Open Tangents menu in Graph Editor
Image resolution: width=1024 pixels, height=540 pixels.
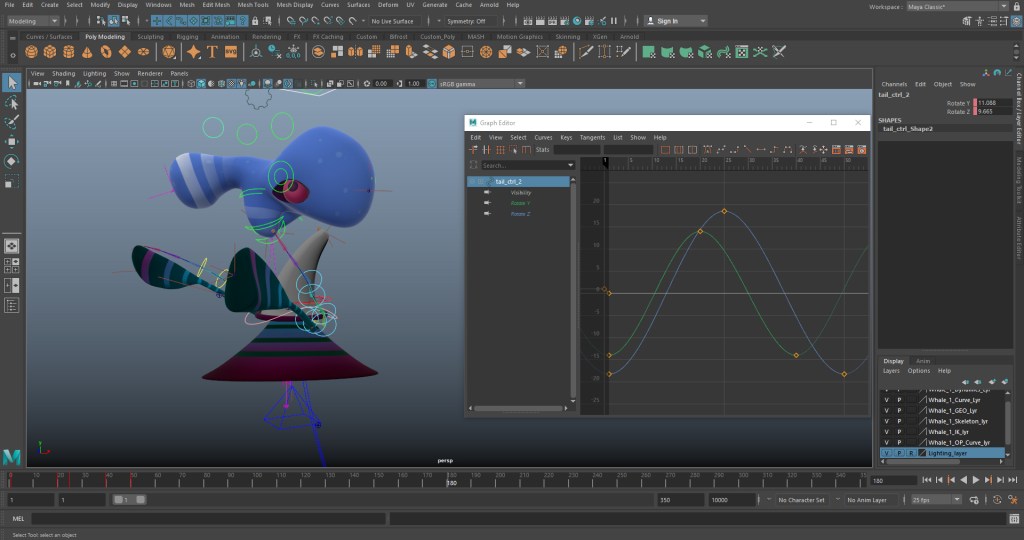coord(592,137)
